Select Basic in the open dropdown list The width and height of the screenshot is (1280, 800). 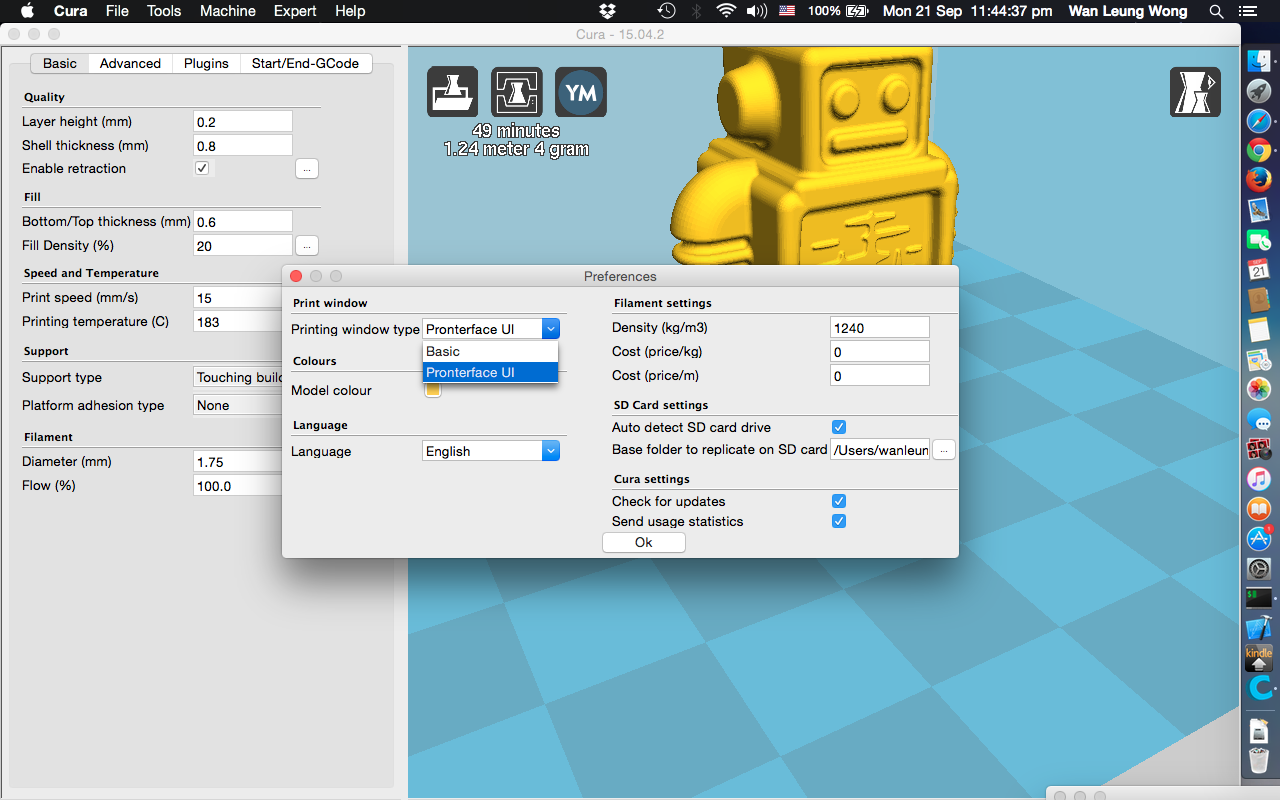pos(490,351)
